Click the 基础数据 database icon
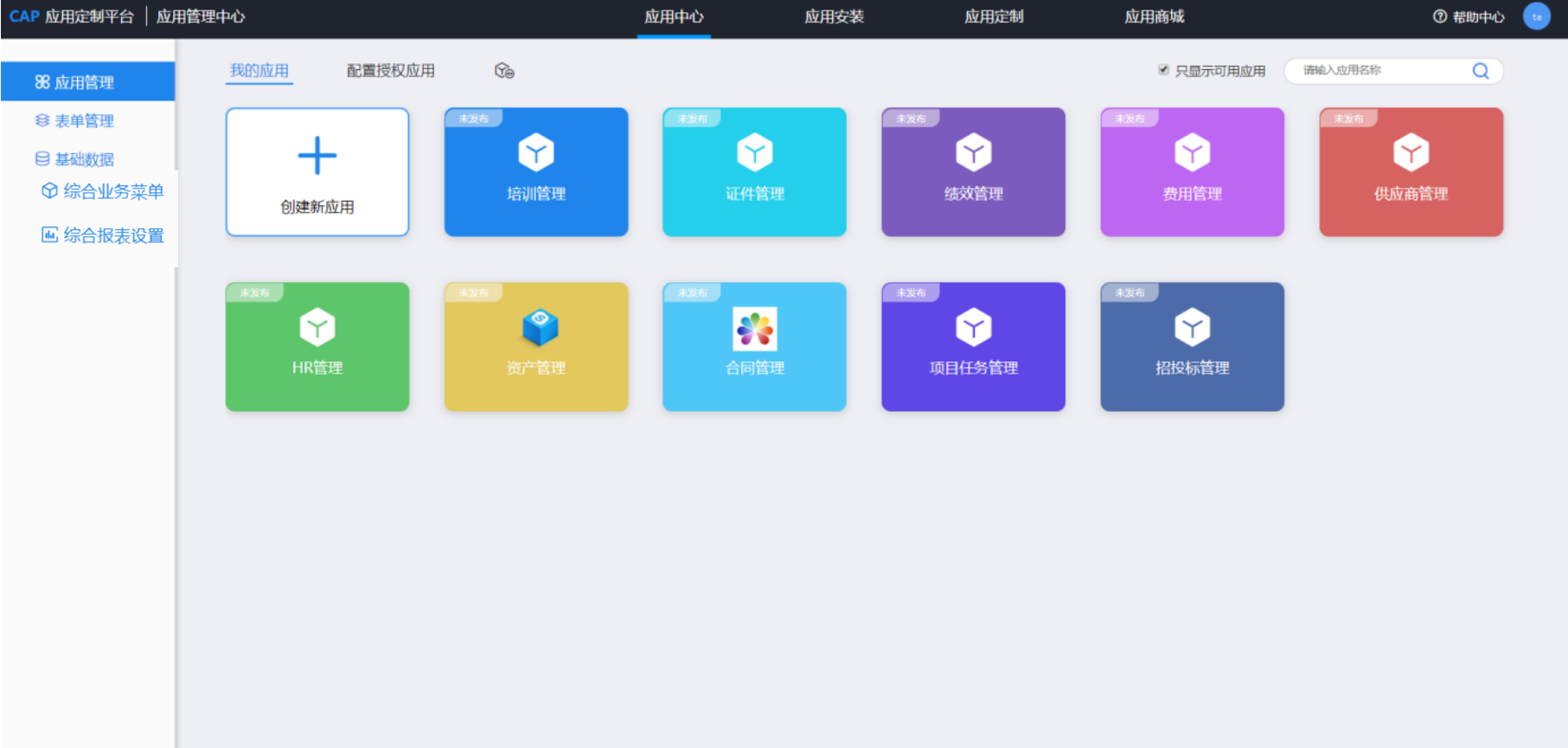 42,158
